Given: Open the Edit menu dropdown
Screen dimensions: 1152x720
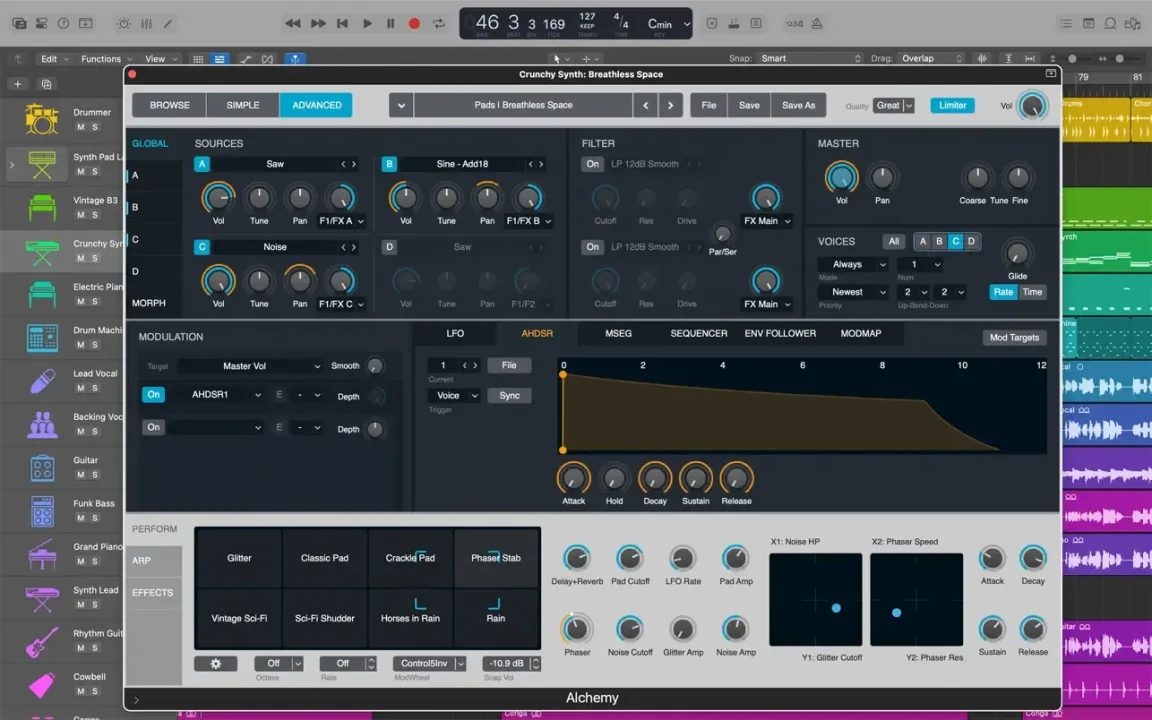Looking at the screenshot, I should click(x=54, y=59).
